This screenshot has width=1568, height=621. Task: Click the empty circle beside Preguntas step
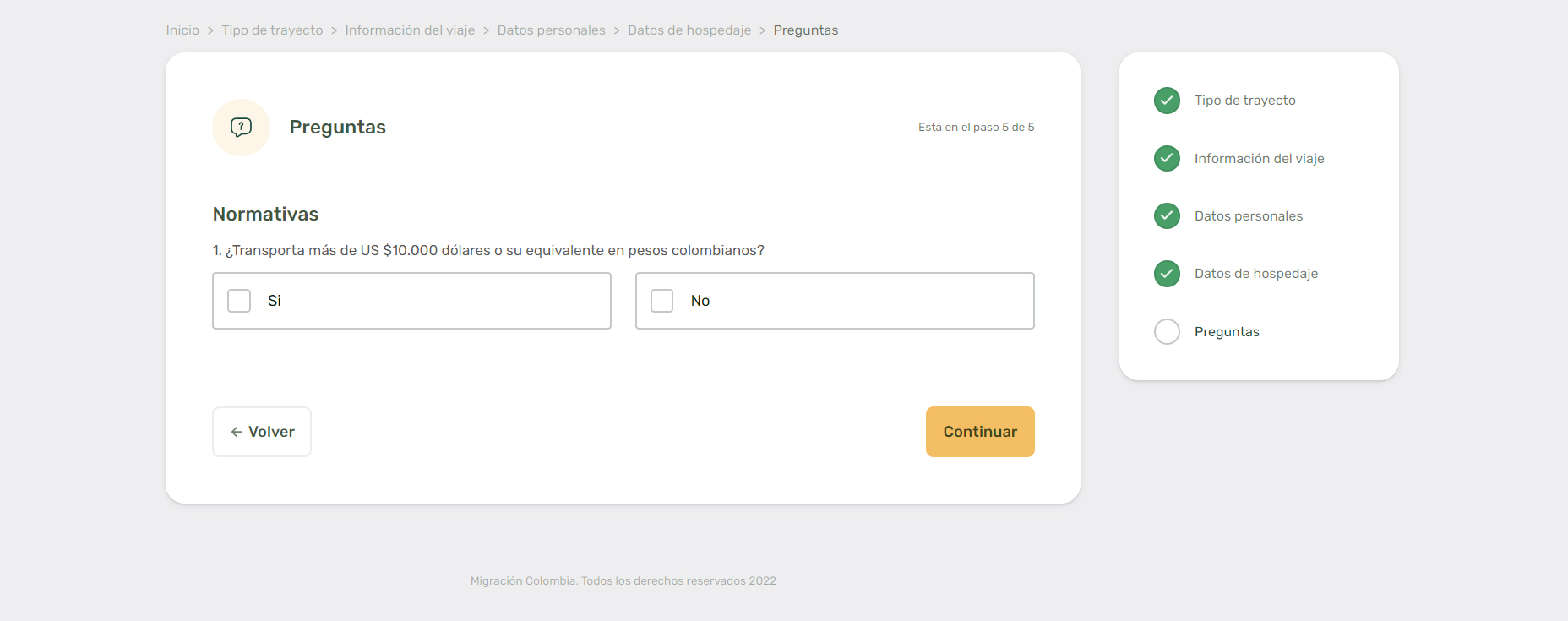coord(1167,331)
